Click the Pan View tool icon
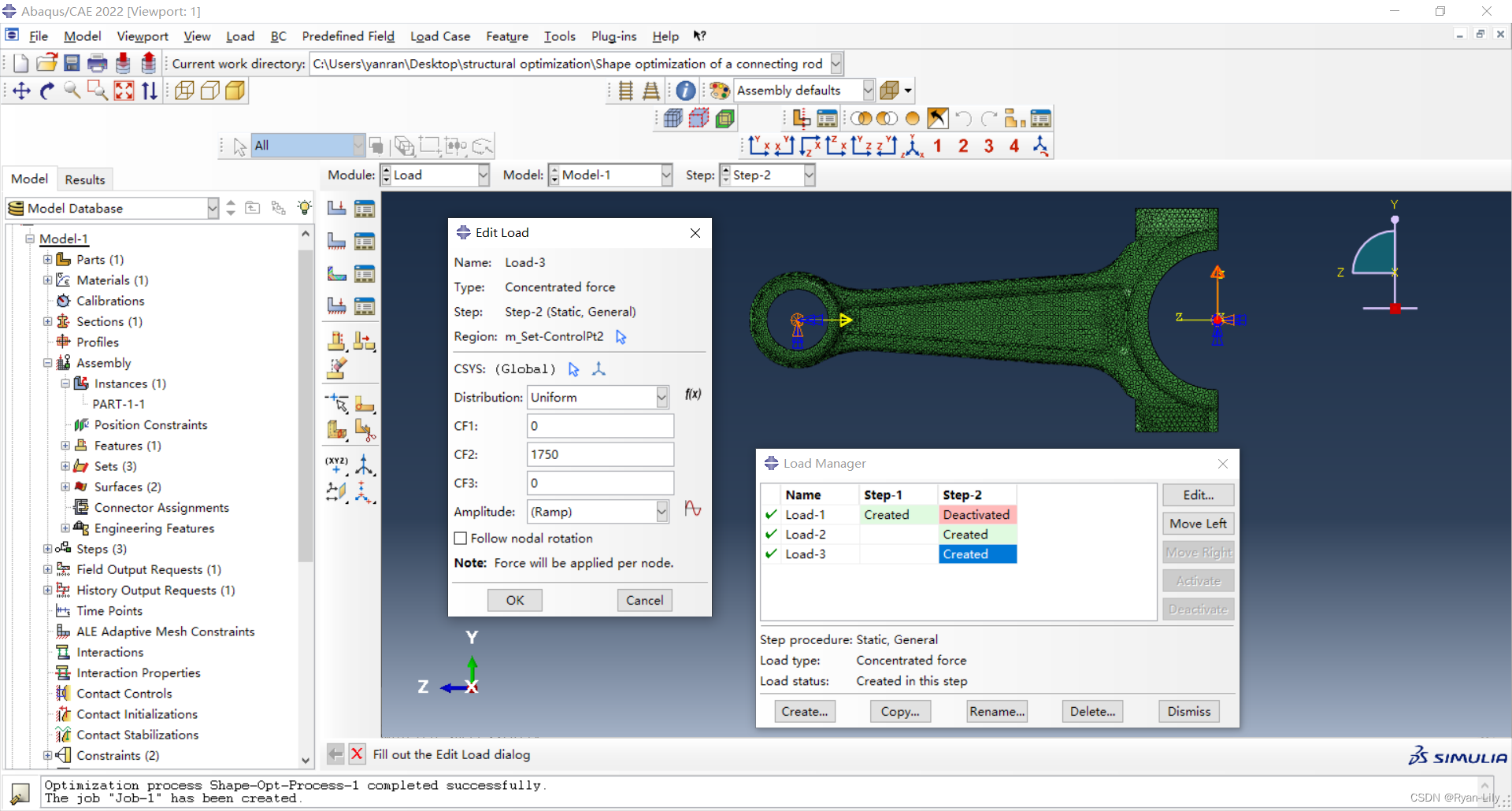The width and height of the screenshot is (1512, 811). coord(21,91)
